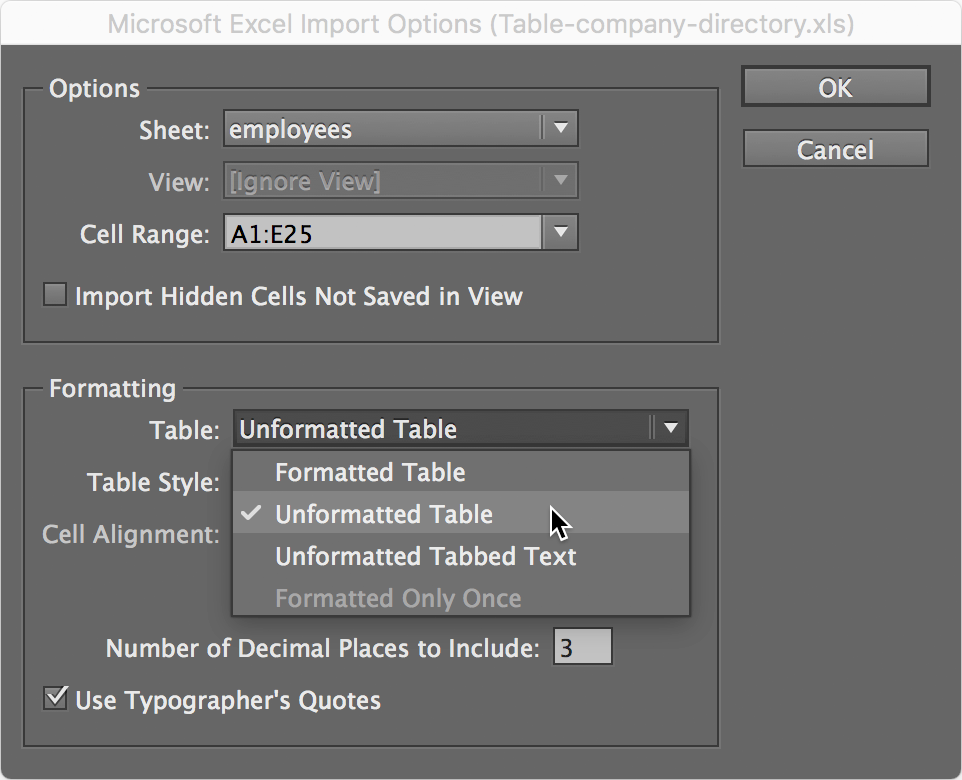Click the Table dropdown arrow icon
962x780 pixels.
672,428
